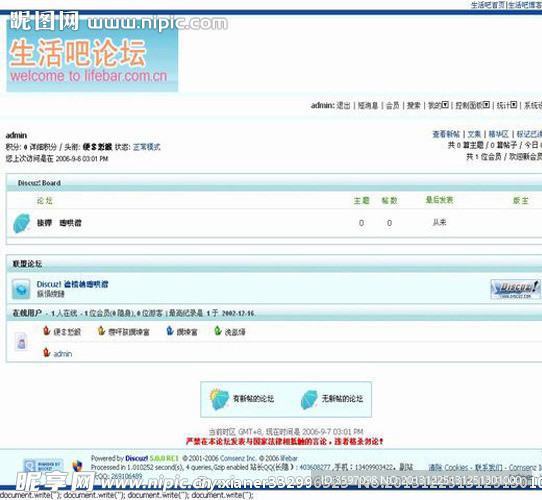Click the 版主 column header

tap(521, 201)
